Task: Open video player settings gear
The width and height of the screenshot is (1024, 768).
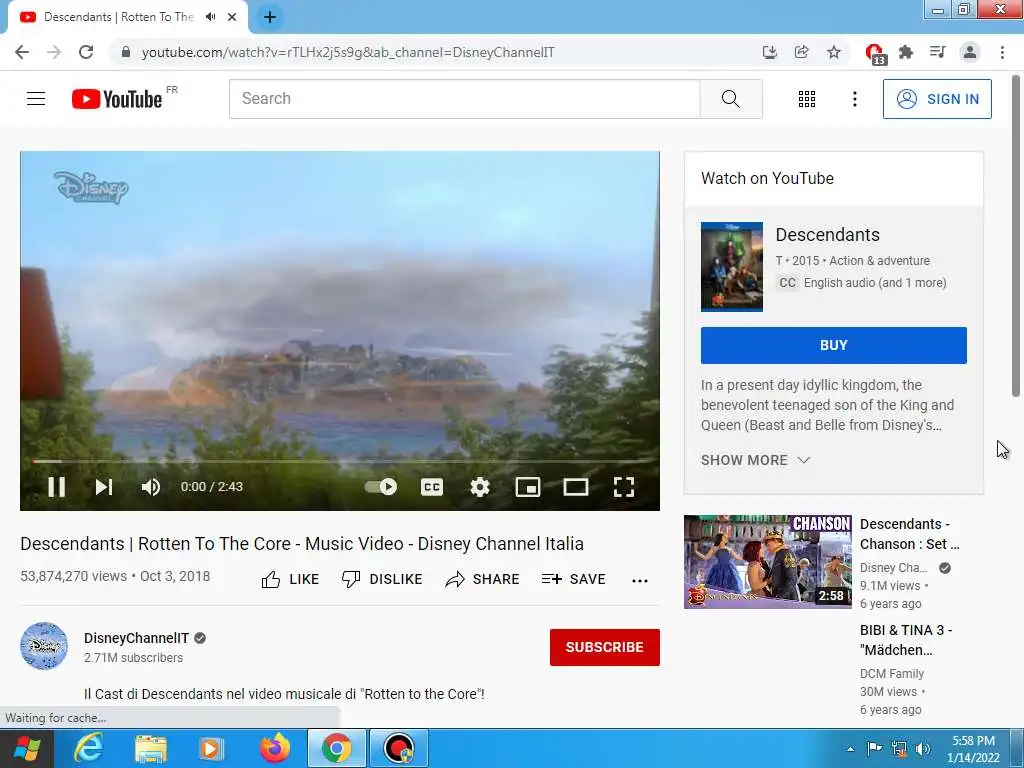Action: pyautogui.click(x=480, y=487)
